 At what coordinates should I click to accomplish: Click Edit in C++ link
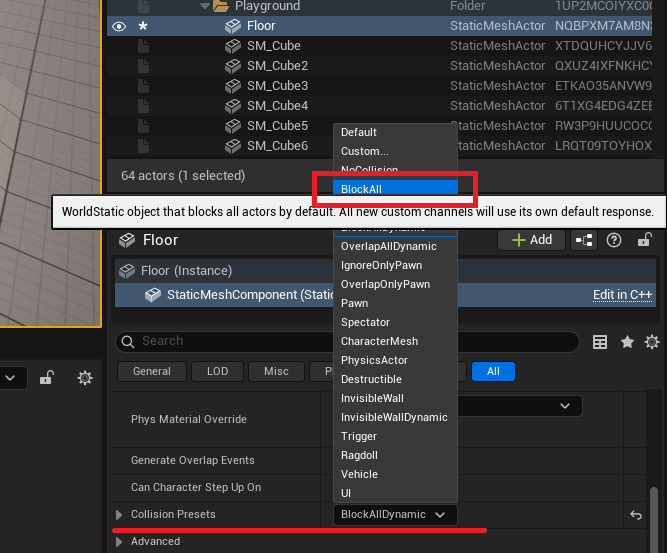click(622, 295)
